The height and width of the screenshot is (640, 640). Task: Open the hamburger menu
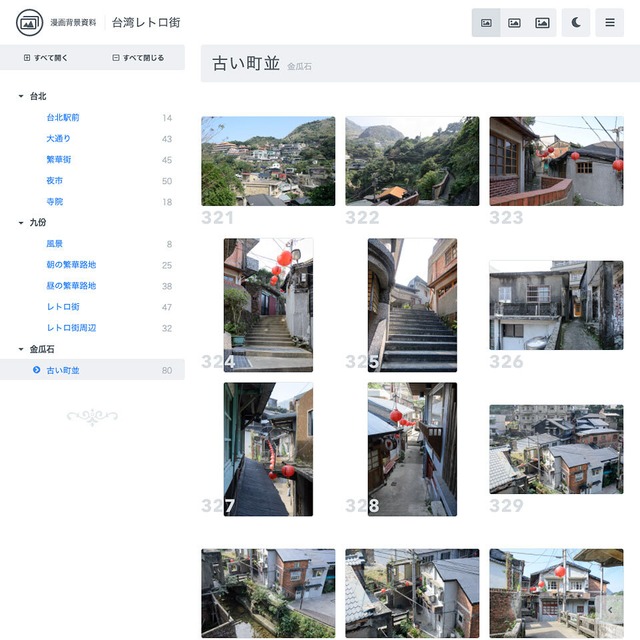click(610, 23)
